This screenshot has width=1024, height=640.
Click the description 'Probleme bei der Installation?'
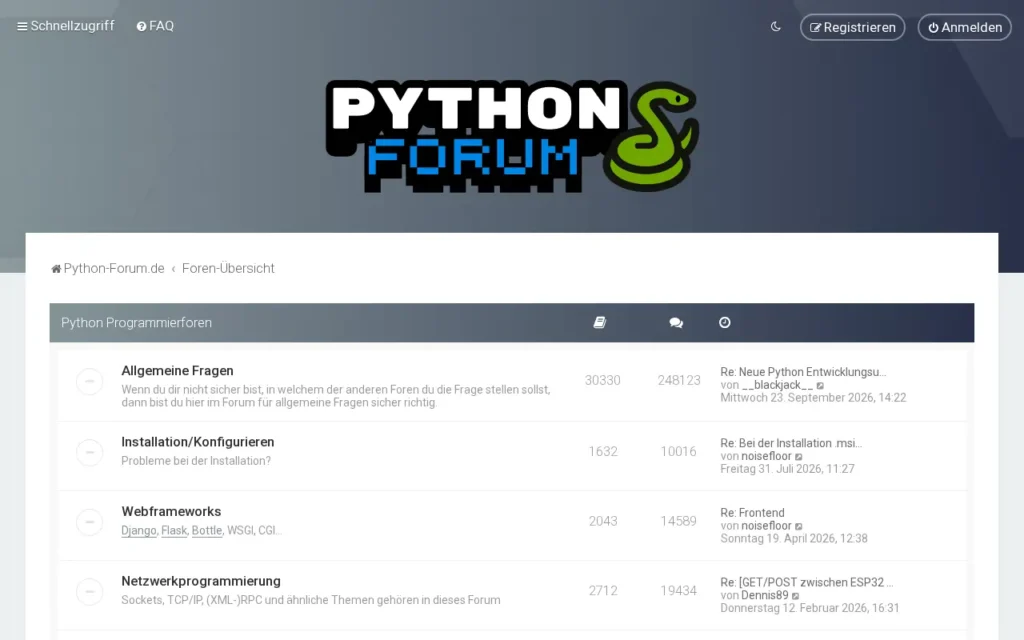click(x=196, y=460)
